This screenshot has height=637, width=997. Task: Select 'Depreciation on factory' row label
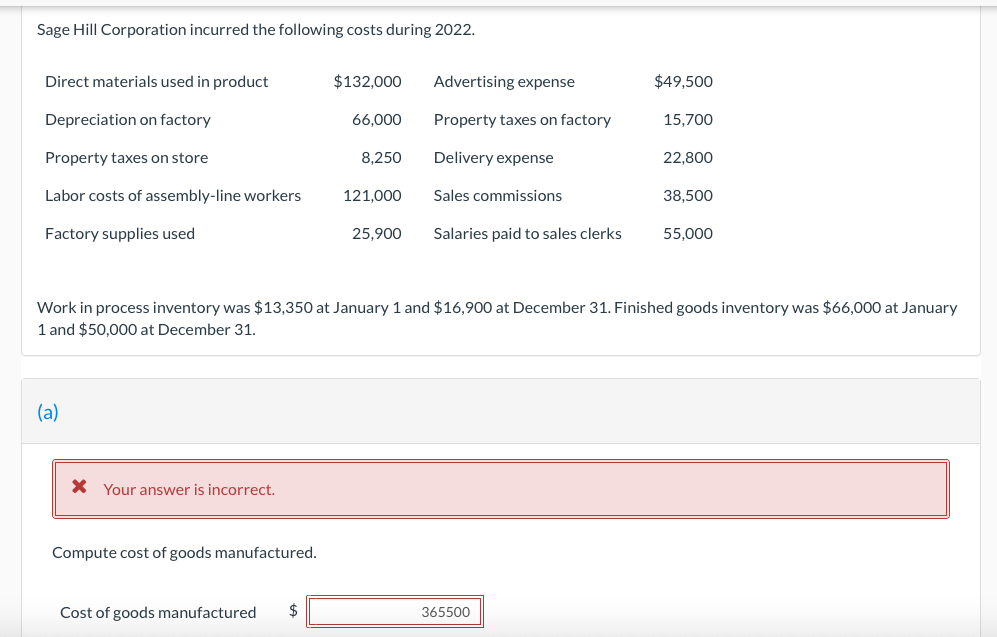tap(128, 120)
